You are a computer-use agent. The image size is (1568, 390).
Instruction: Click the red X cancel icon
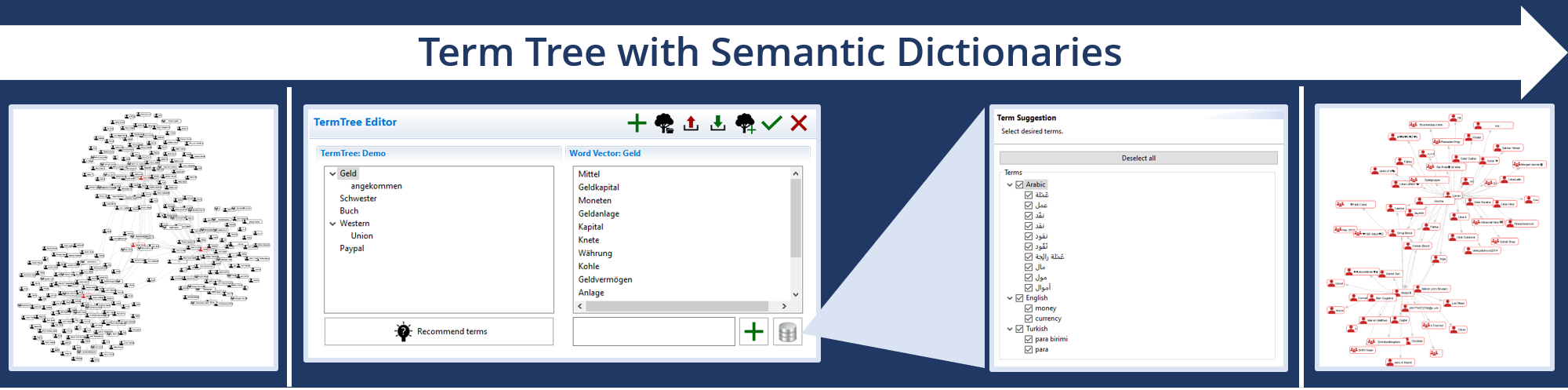tap(799, 123)
